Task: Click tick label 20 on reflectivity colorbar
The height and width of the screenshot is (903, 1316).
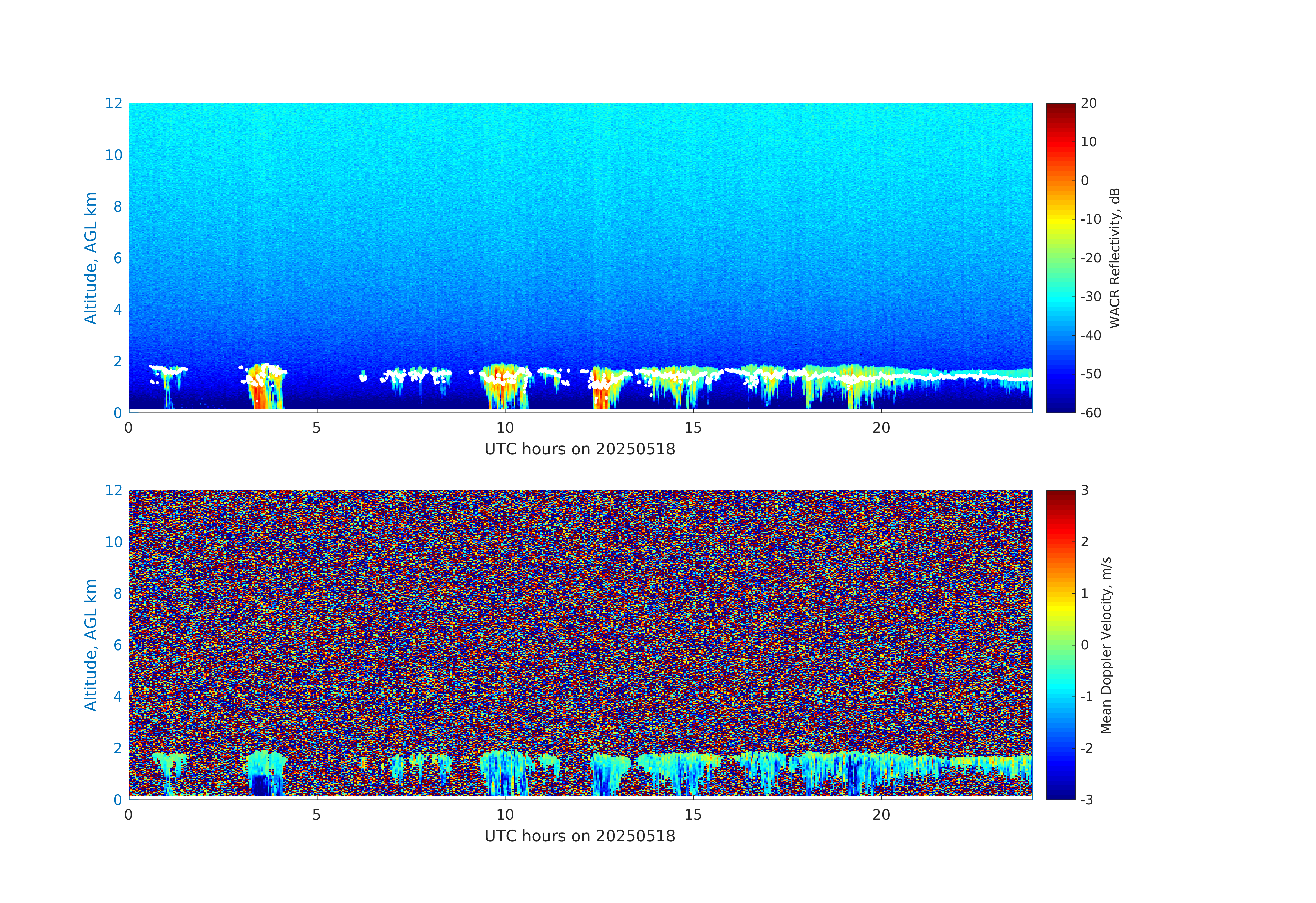Action: tap(1088, 104)
